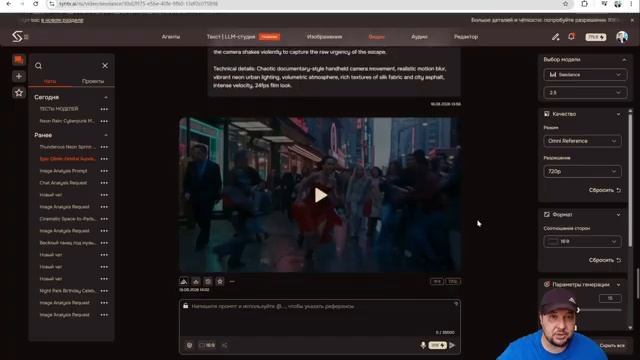Switch to the Проекты tab
The width and height of the screenshot is (640, 360).
[93, 81]
